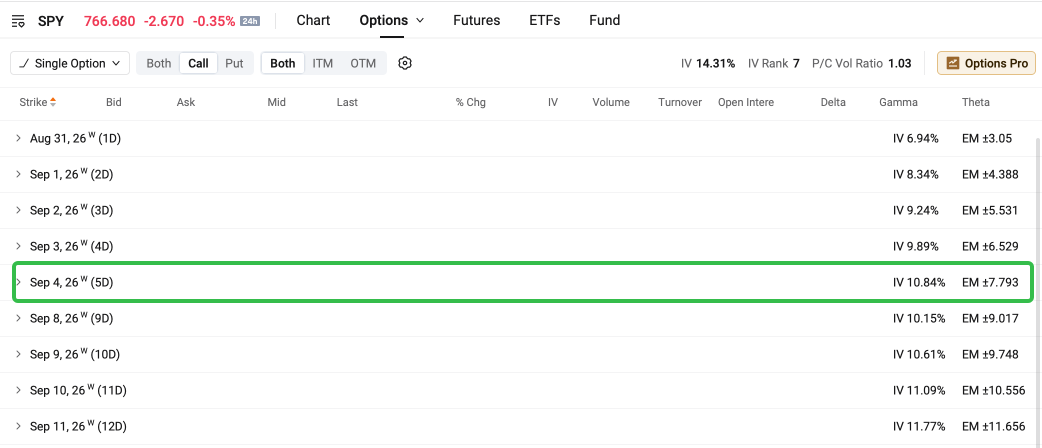Click the Mid column header

click(276, 102)
